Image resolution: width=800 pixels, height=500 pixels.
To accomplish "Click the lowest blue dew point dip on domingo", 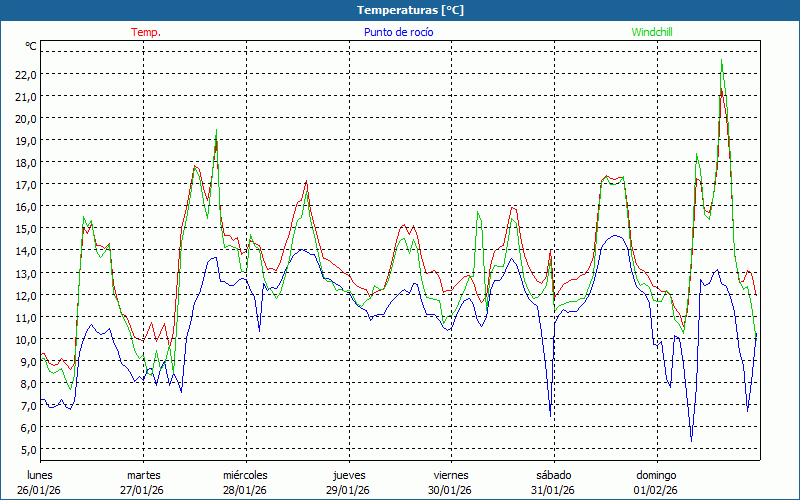I will pos(691,439).
